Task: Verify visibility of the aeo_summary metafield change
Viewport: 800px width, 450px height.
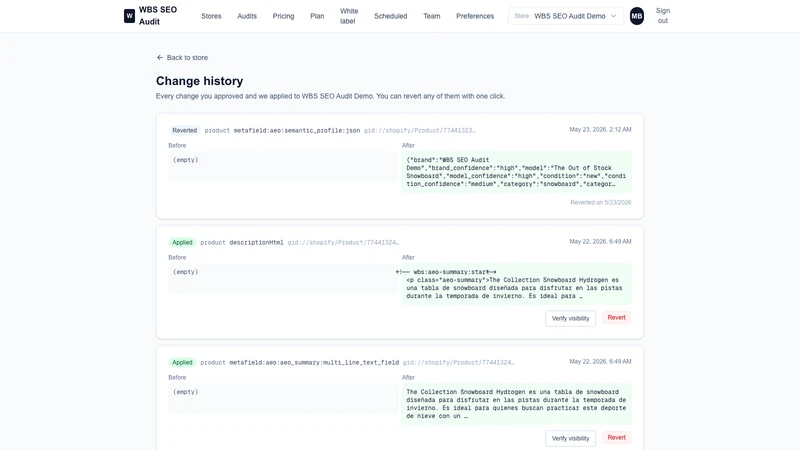Action: [x=570, y=438]
